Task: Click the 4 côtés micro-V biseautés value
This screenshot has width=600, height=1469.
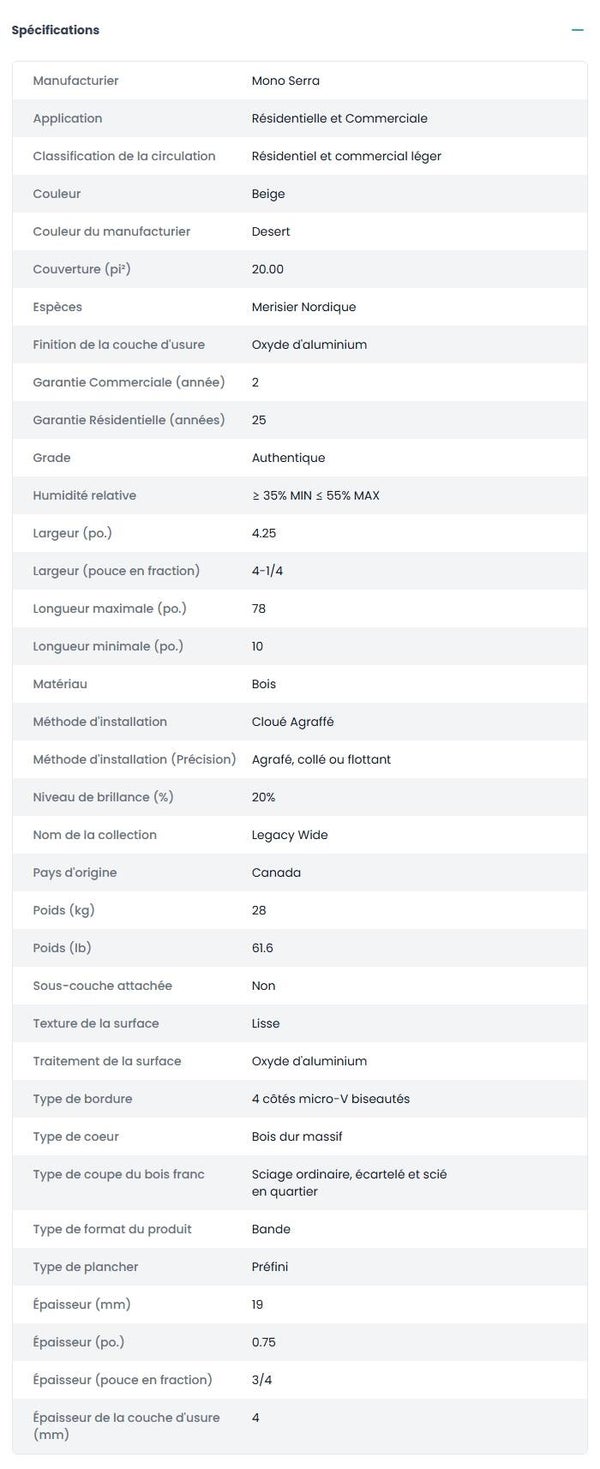Action: tap(330, 1099)
